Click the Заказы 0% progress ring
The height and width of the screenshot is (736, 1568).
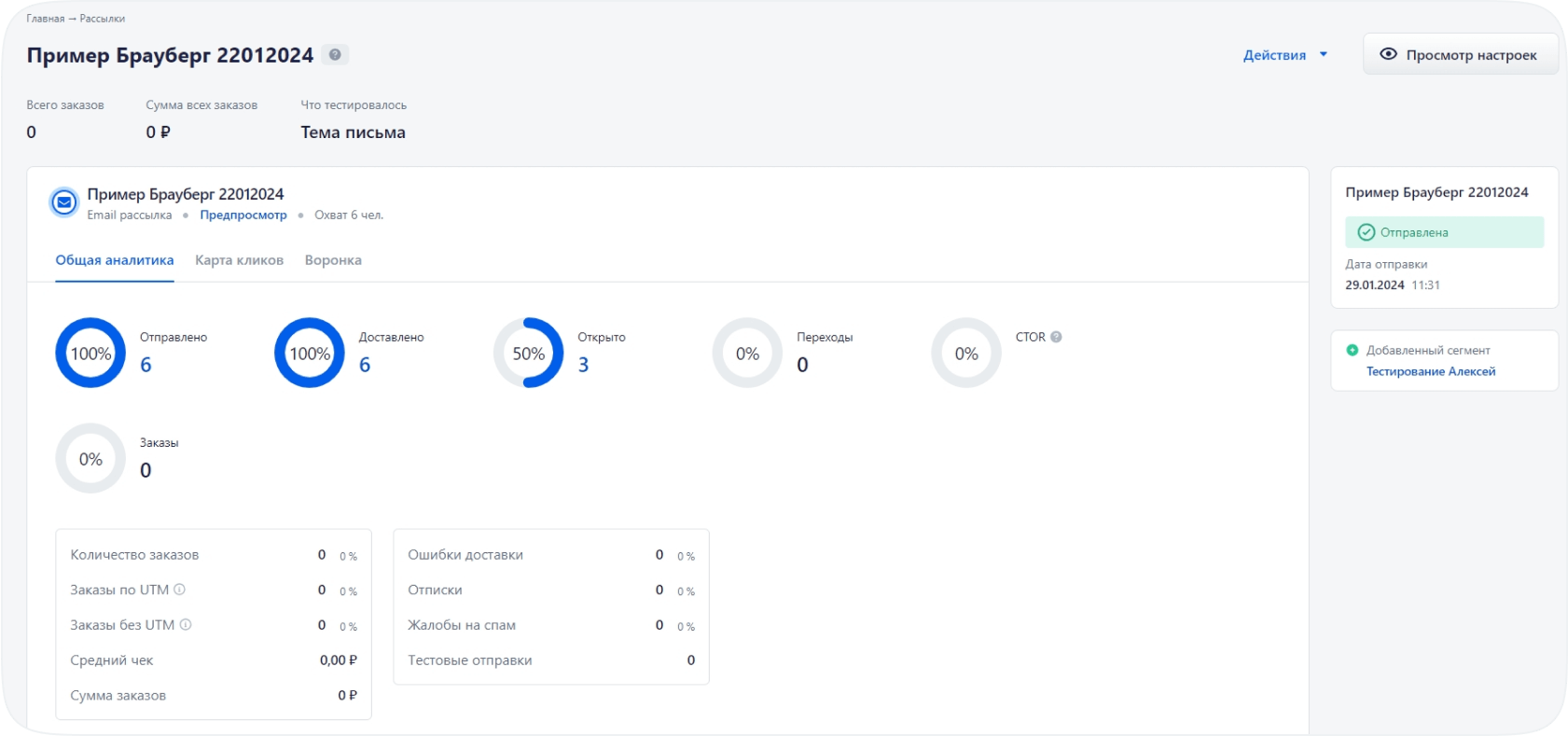[x=90, y=458]
